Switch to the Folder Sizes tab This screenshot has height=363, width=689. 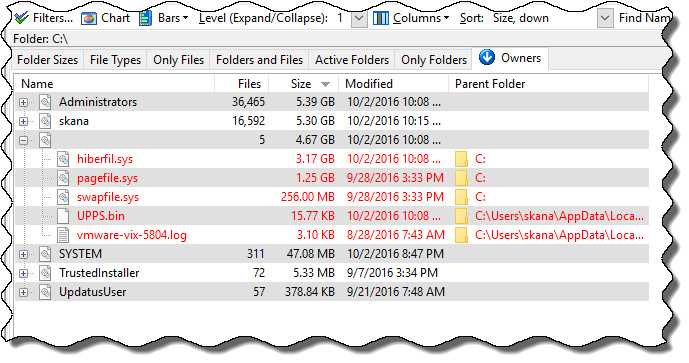pyautogui.click(x=47, y=60)
